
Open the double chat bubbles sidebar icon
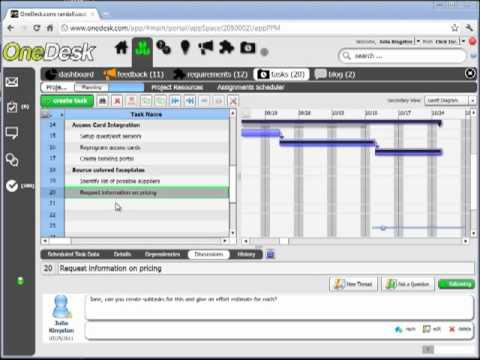(12, 160)
